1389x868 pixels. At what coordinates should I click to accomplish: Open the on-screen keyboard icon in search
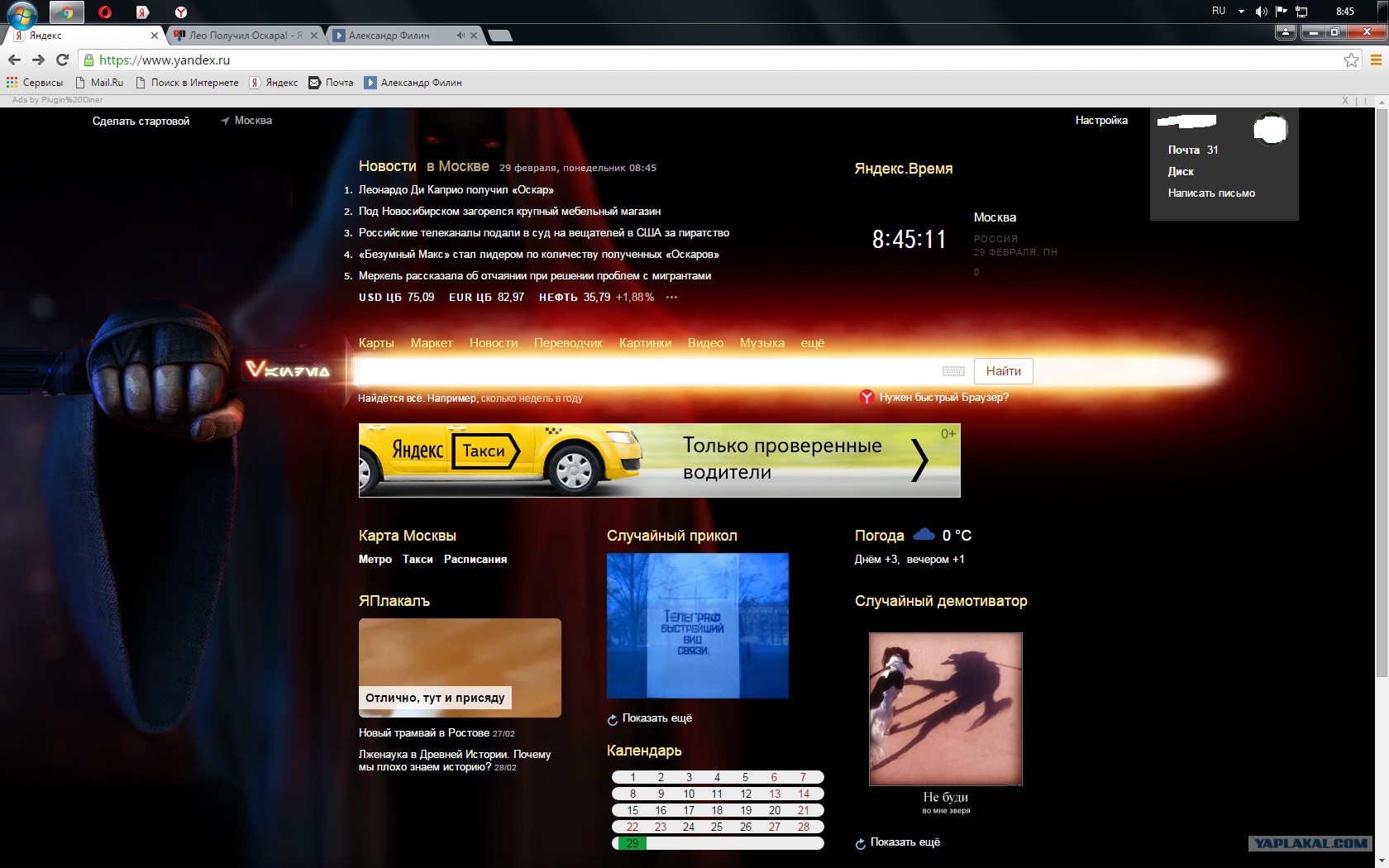953,371
